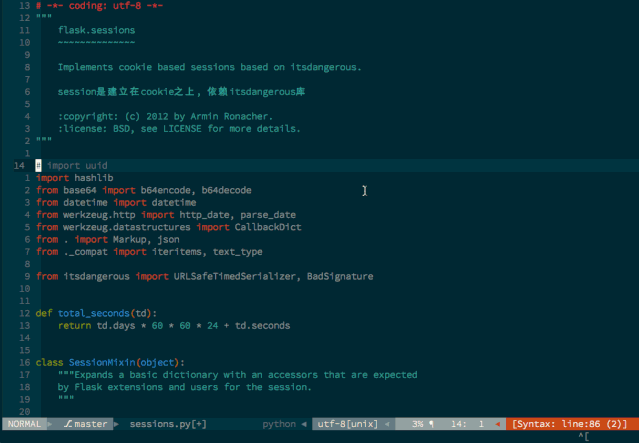This screenshot has width=639, height=443.
Task: Click 'itsdangerous' in the from-import line
Action: [x=96, y=276]
